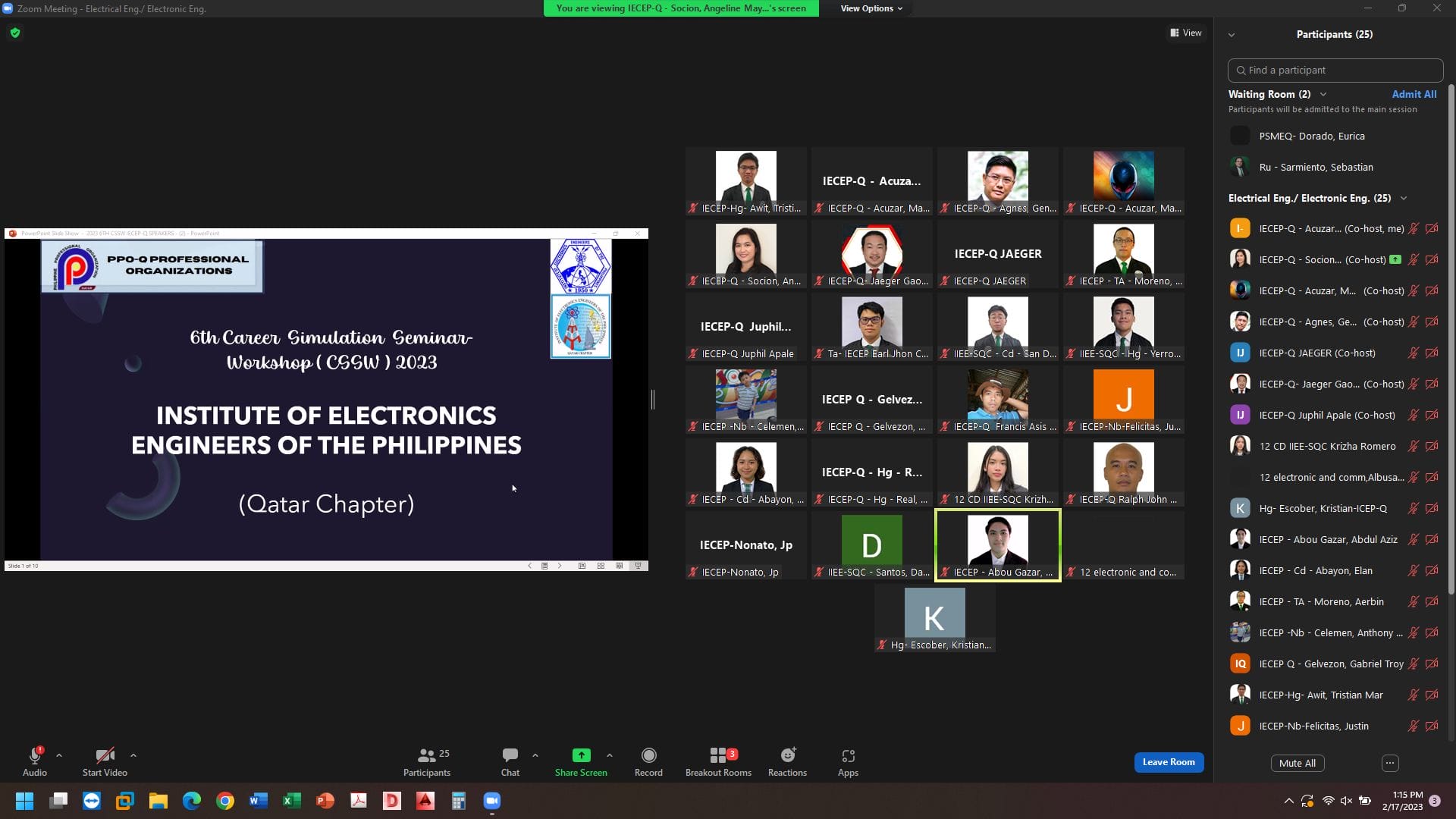Click next slide arrow in PowerPoint slideshow bar
This screenshot has width=1456, height=819.
pos(560,566)
